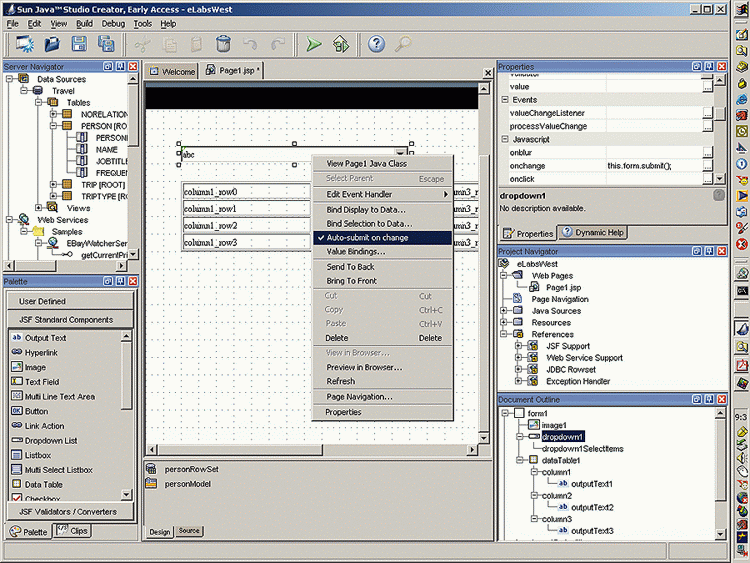Screen dimensions: 750x563
Task: Click the Cut scissors toolbar icon
Action: 142,44
